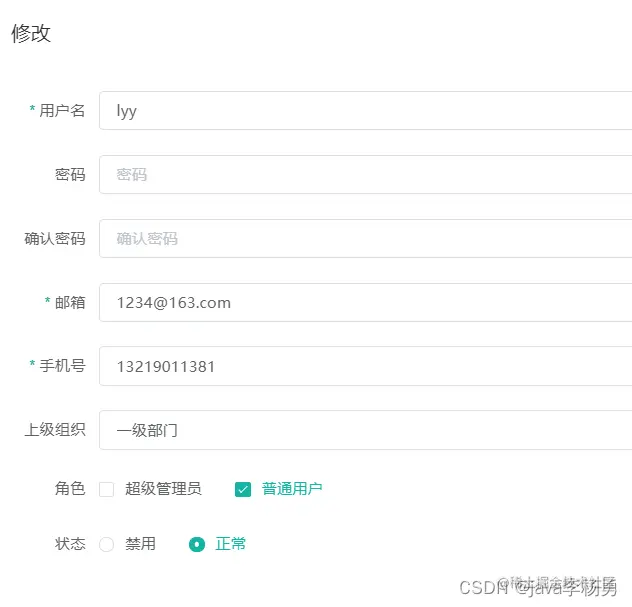Select the 正常 status radio button
This screenshot has height=607, width=632.
pos(197,544)
